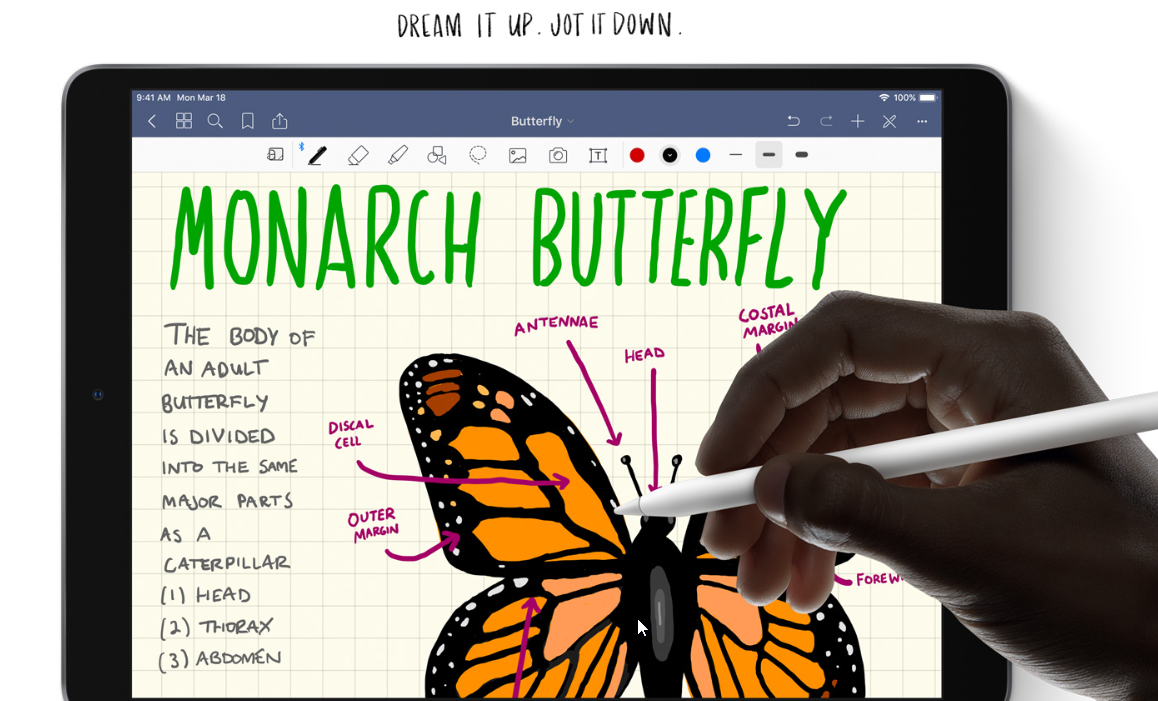Choose the blue pen color

tap(703, 155)
